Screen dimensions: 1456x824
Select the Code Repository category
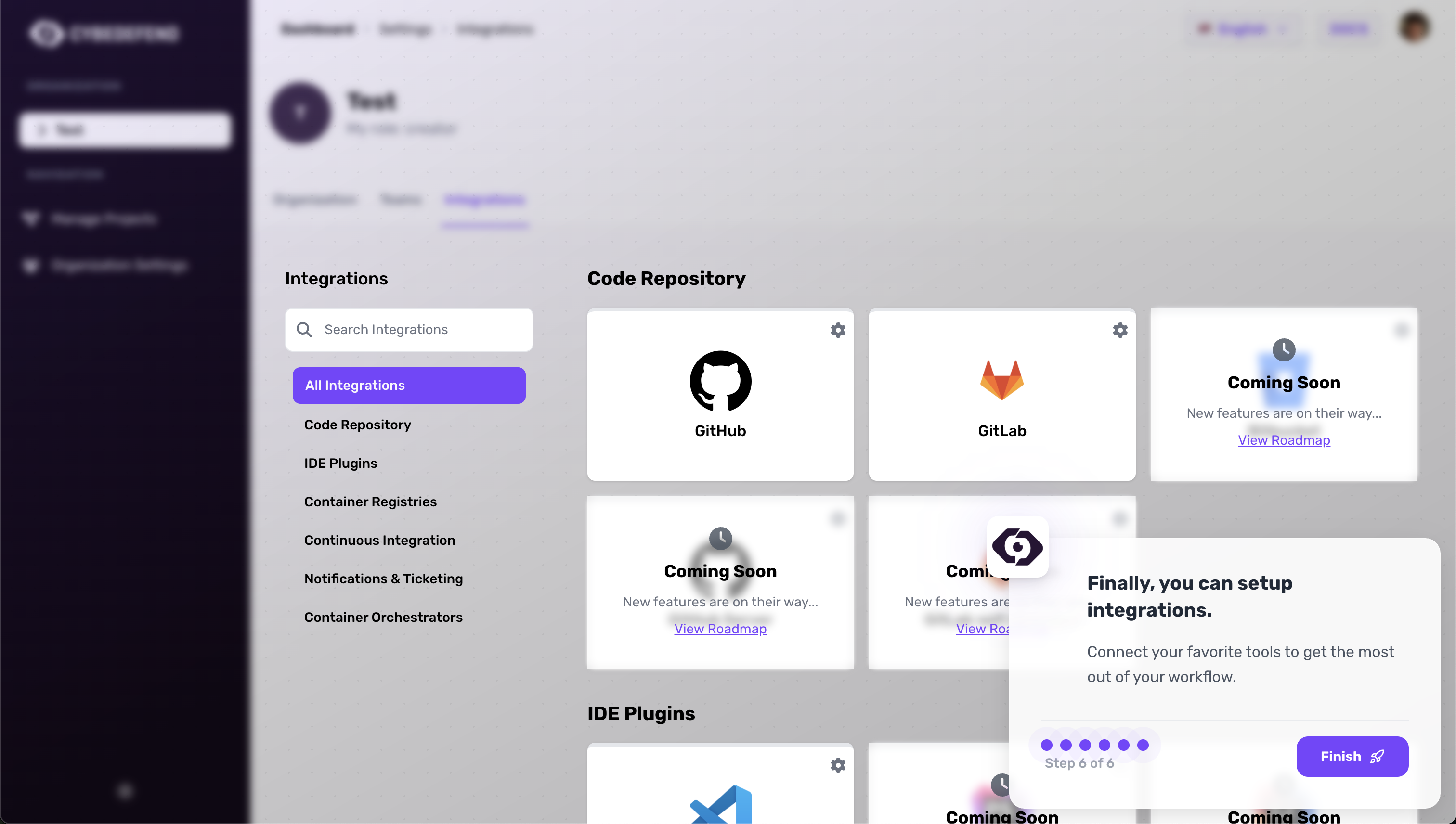point(357,425)
